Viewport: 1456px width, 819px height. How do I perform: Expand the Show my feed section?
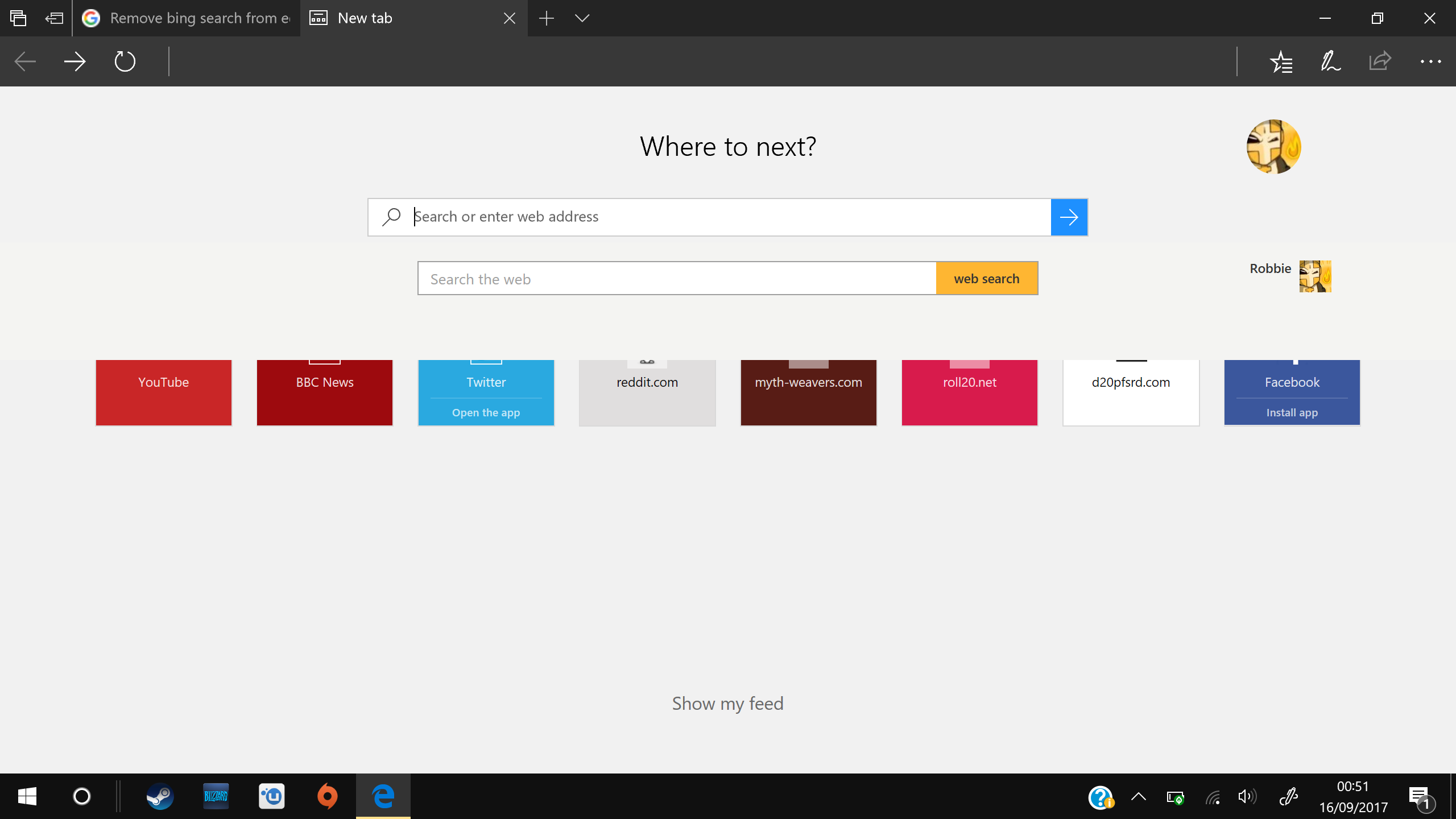(x=728, y=702)
